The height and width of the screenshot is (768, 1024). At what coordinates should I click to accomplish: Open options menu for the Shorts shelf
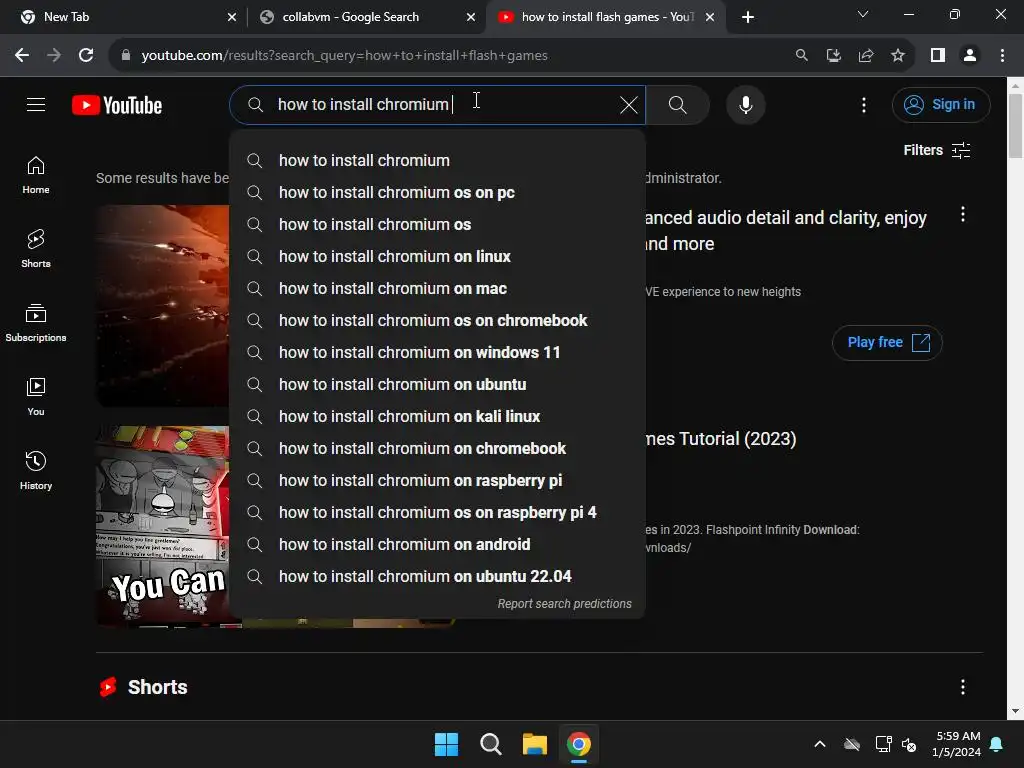[x=963, y=686]
